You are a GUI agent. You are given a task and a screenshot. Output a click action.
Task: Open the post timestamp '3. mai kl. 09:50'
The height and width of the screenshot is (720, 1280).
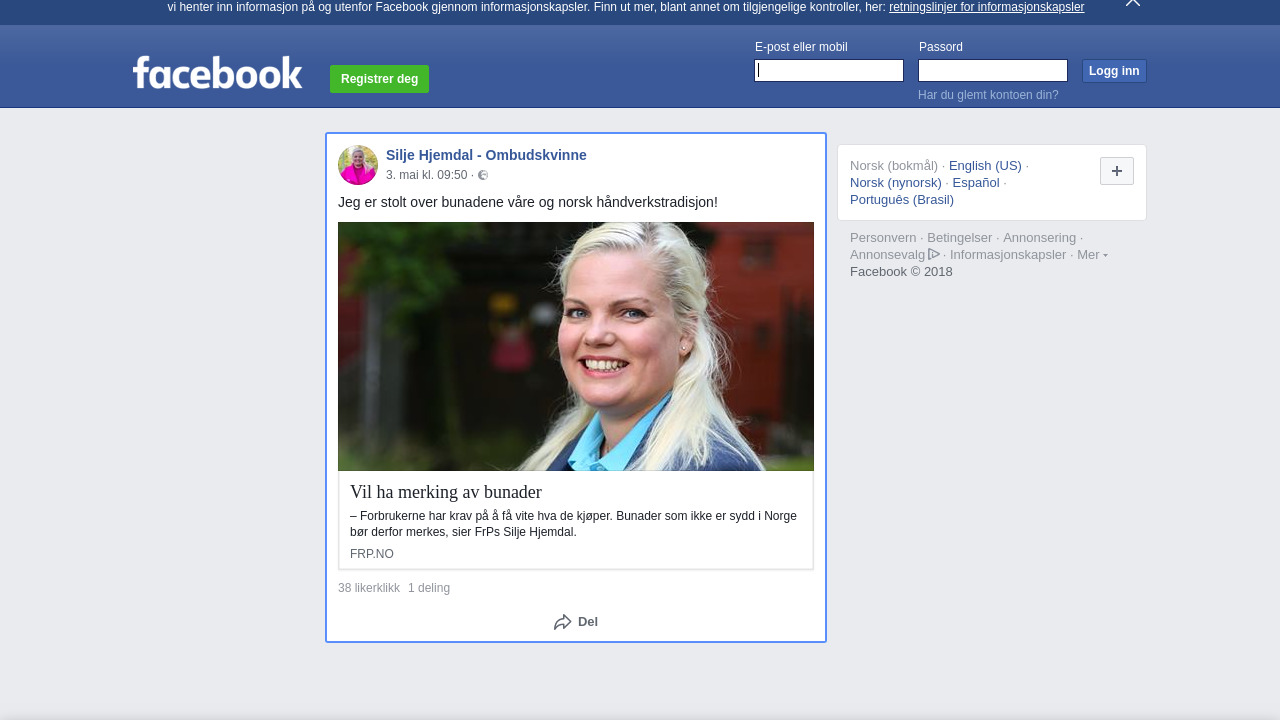(x=427, y=175)
